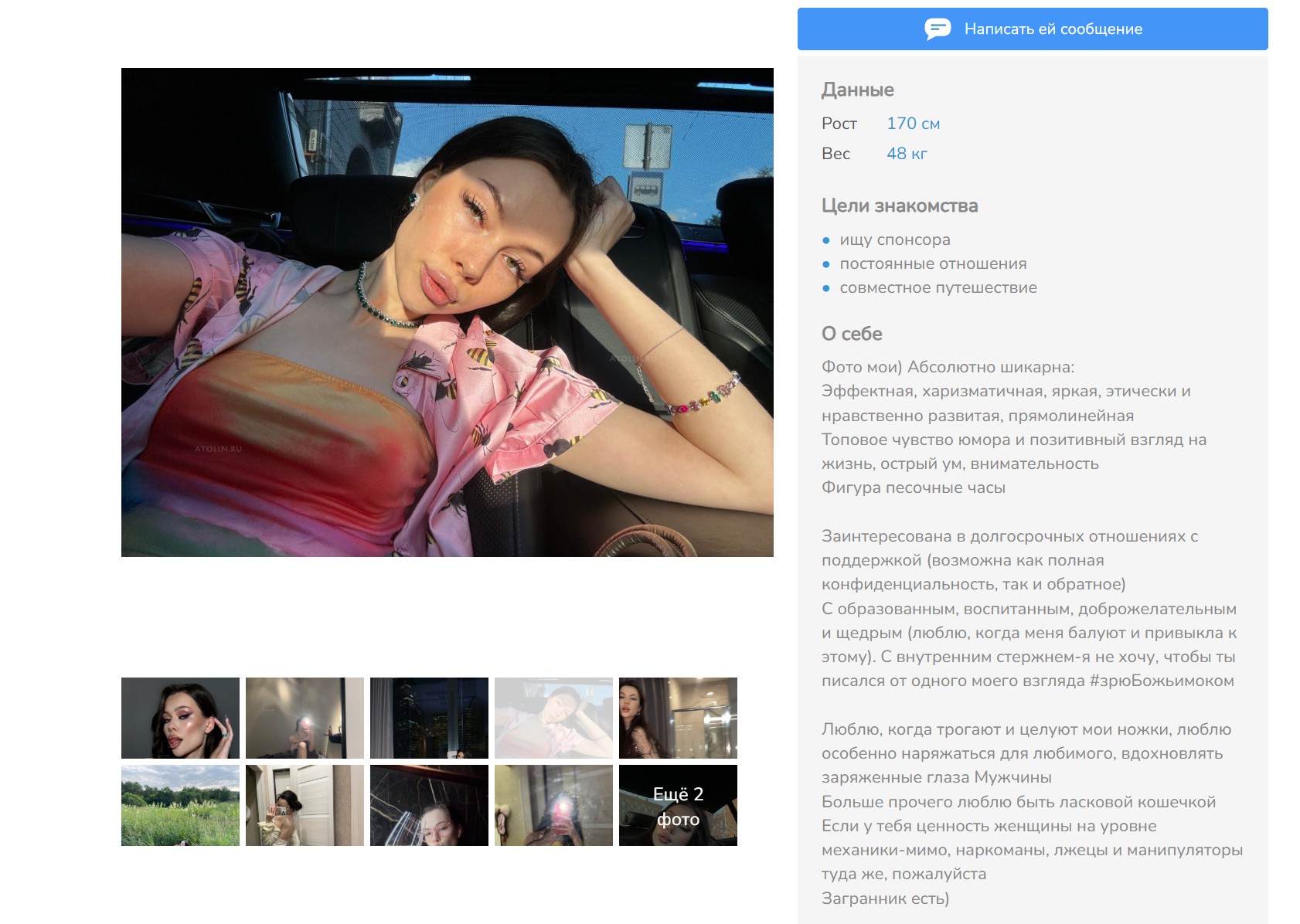Click the 'Написать ей сообщение' button
The width and height of the screenshot is (1300, 924).
pos(1033,29)
